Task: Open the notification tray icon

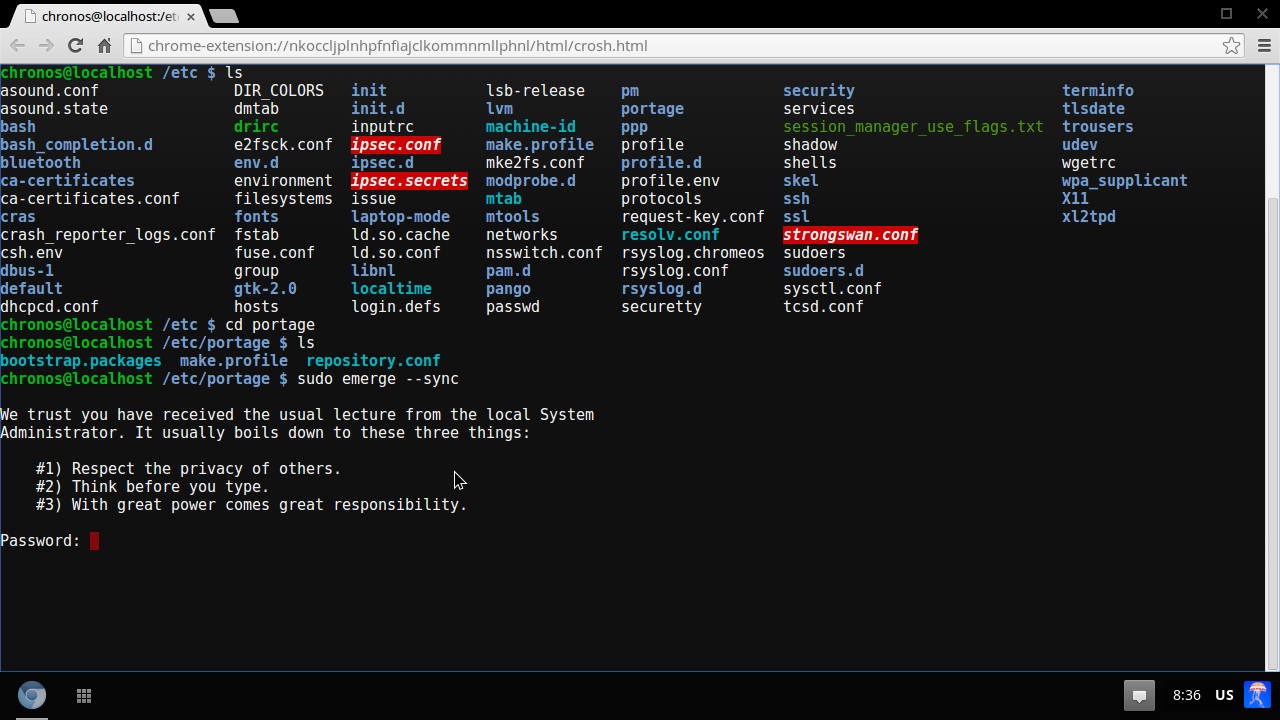Action: [1138, 695]
